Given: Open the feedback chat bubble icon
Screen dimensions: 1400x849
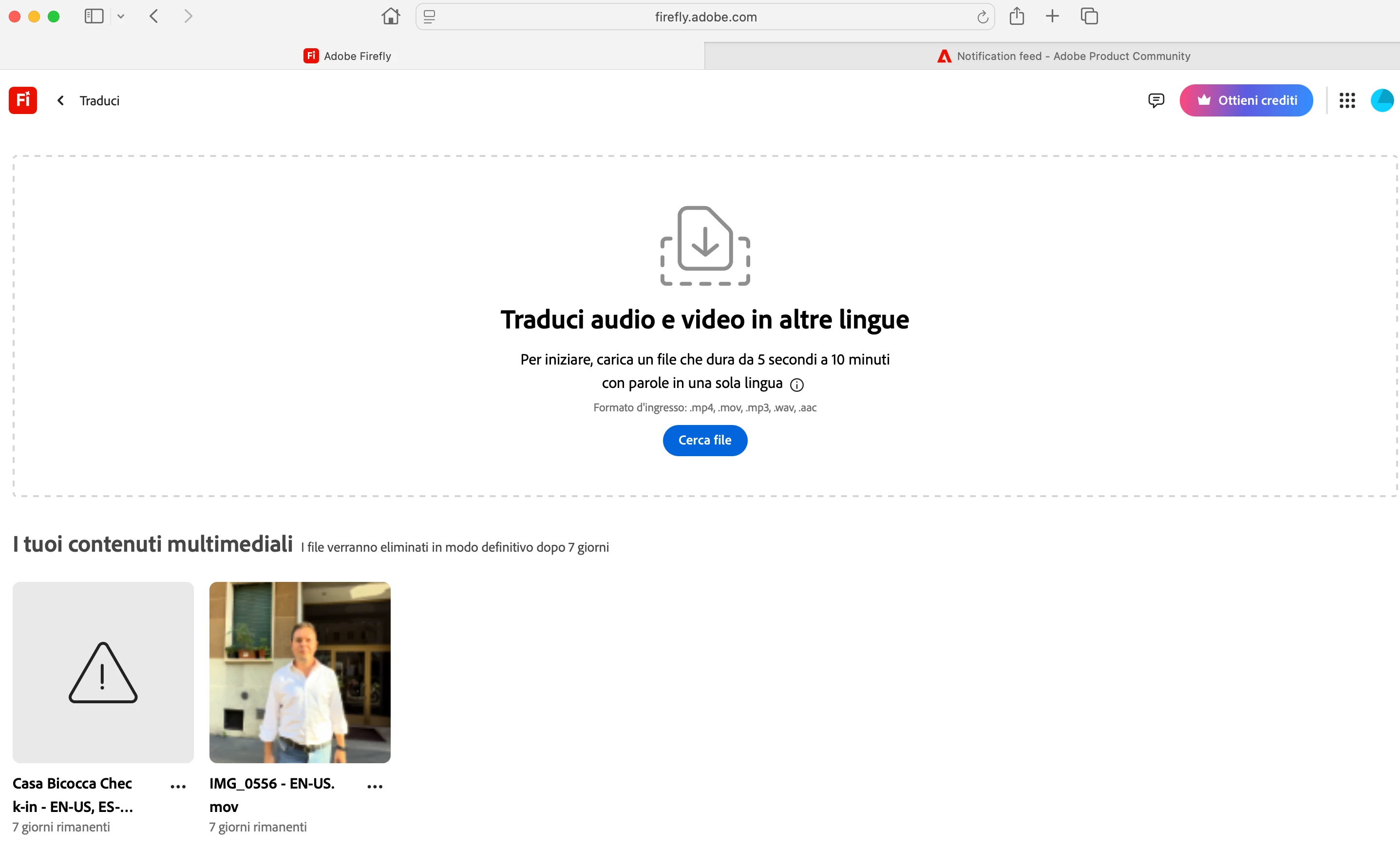Looking at the screenshot, I should pyautogui.click(x=1155, y=101).
